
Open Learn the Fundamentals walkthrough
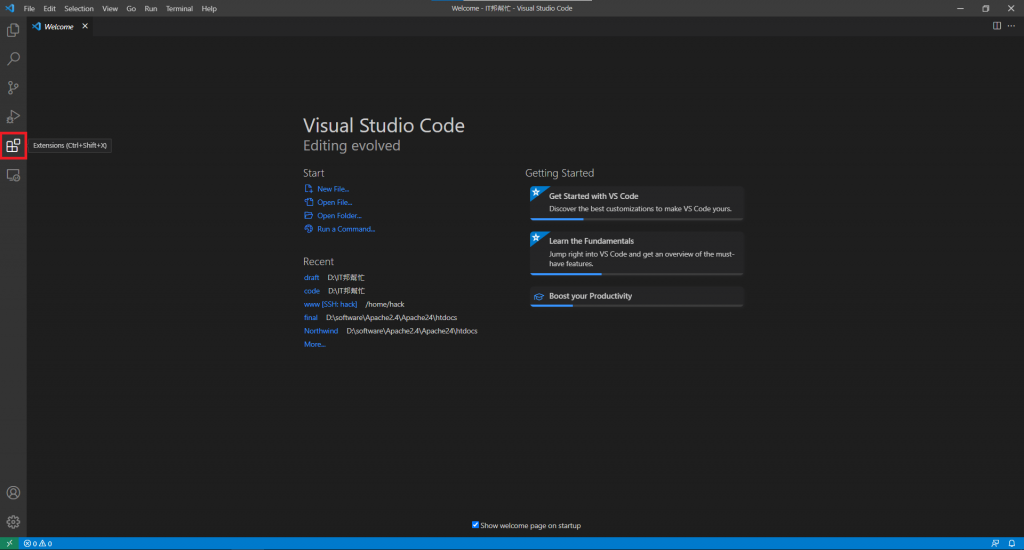(637, 253)
